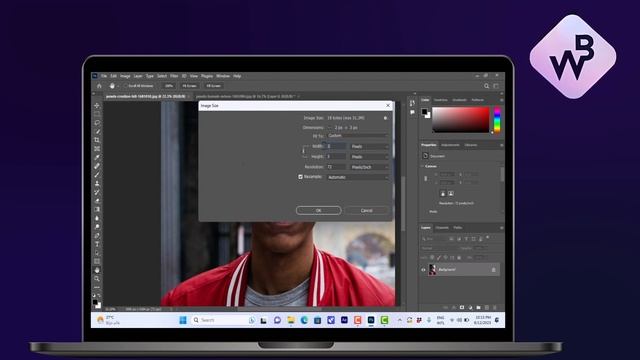
Task: Open the Fit To dropdown
Action: (x=358, y=136)
